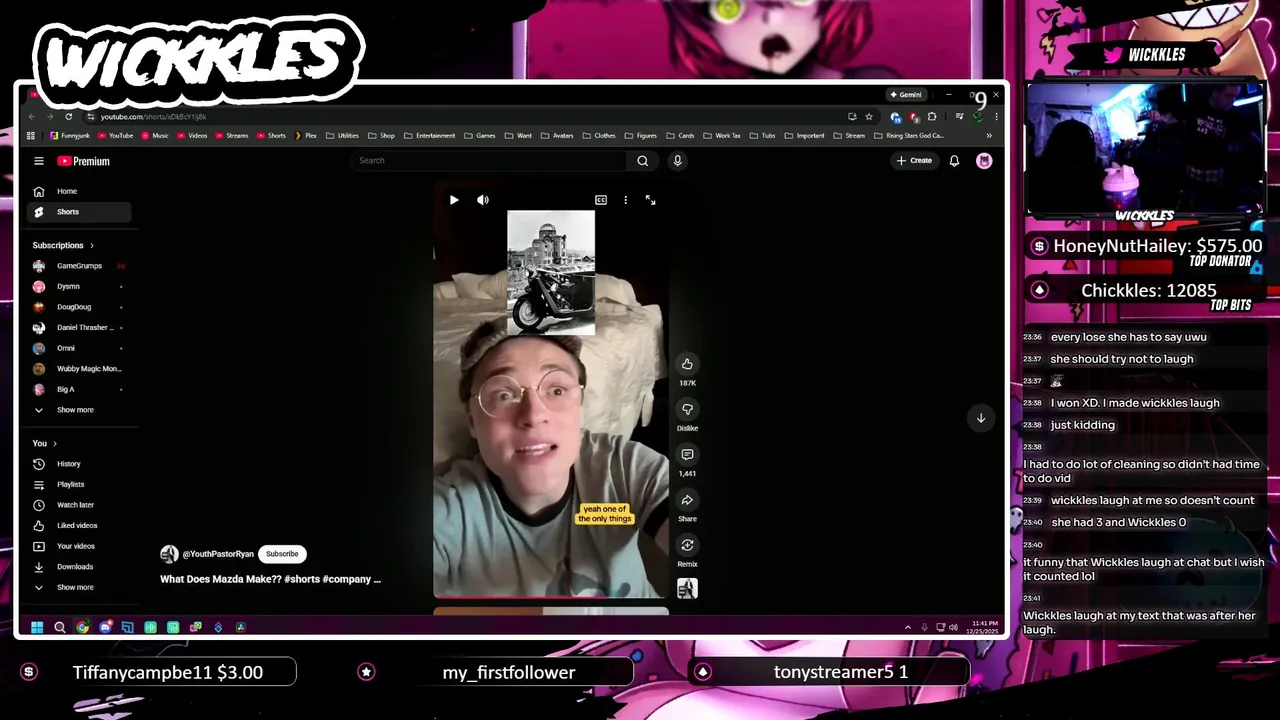
Task: Open Watch later
Action: tap(79, 505)
